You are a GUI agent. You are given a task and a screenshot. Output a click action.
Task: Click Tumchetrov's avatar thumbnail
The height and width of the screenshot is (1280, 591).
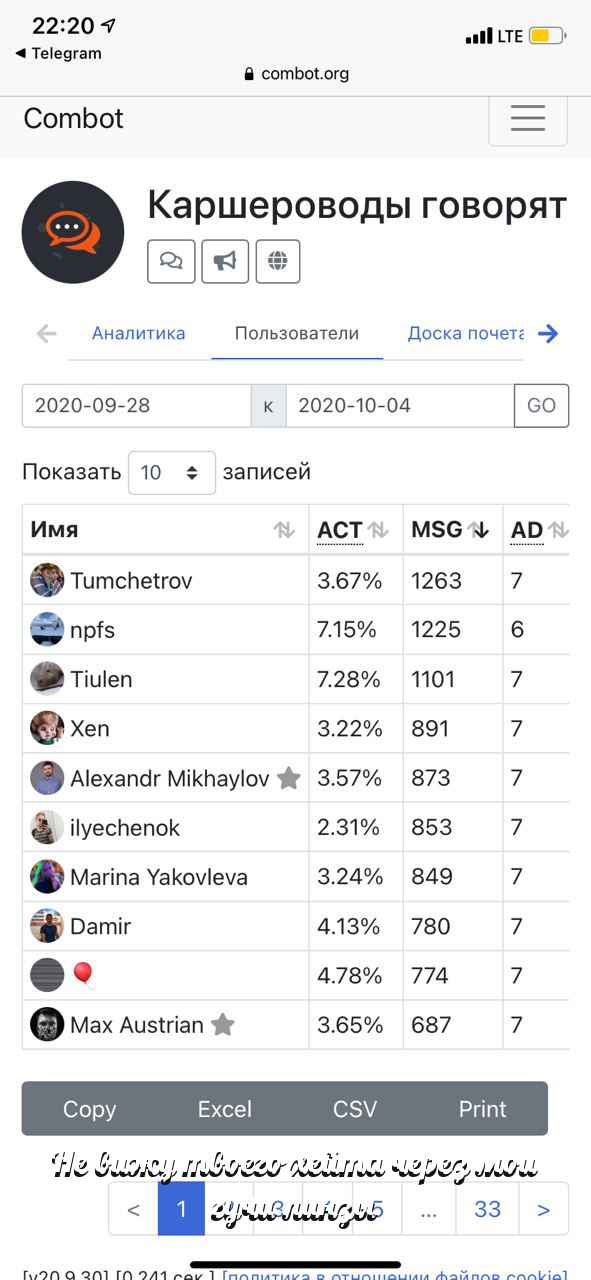tap(47, 580)
